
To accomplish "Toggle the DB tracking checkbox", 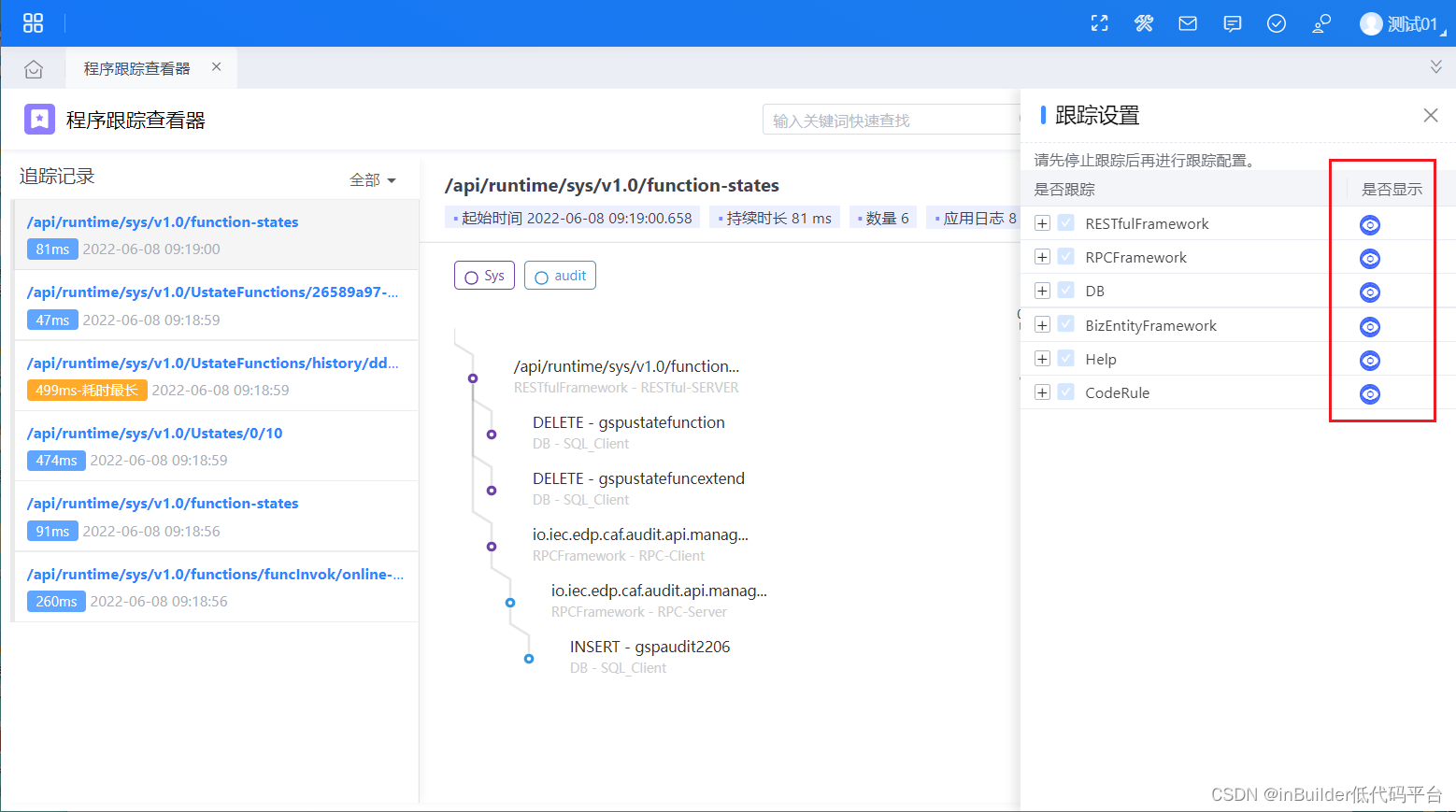I will (x=1065, y=292).
